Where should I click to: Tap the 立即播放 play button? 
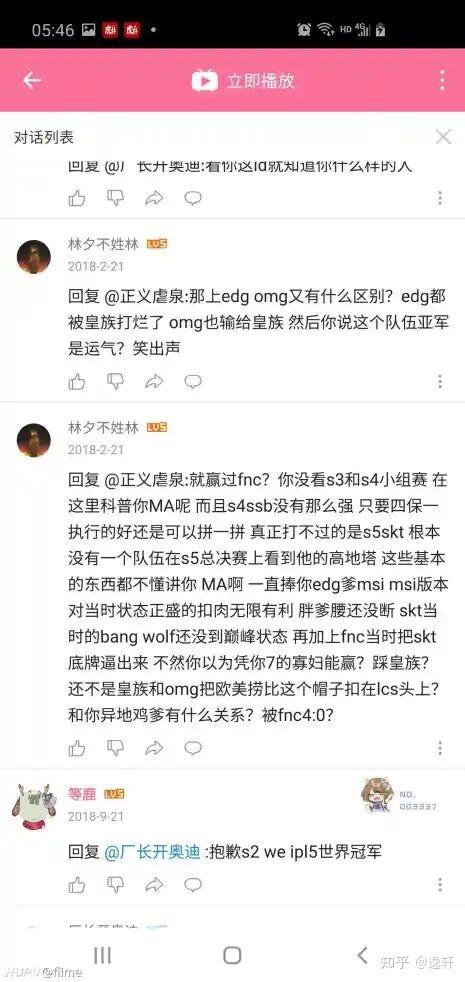243,81
